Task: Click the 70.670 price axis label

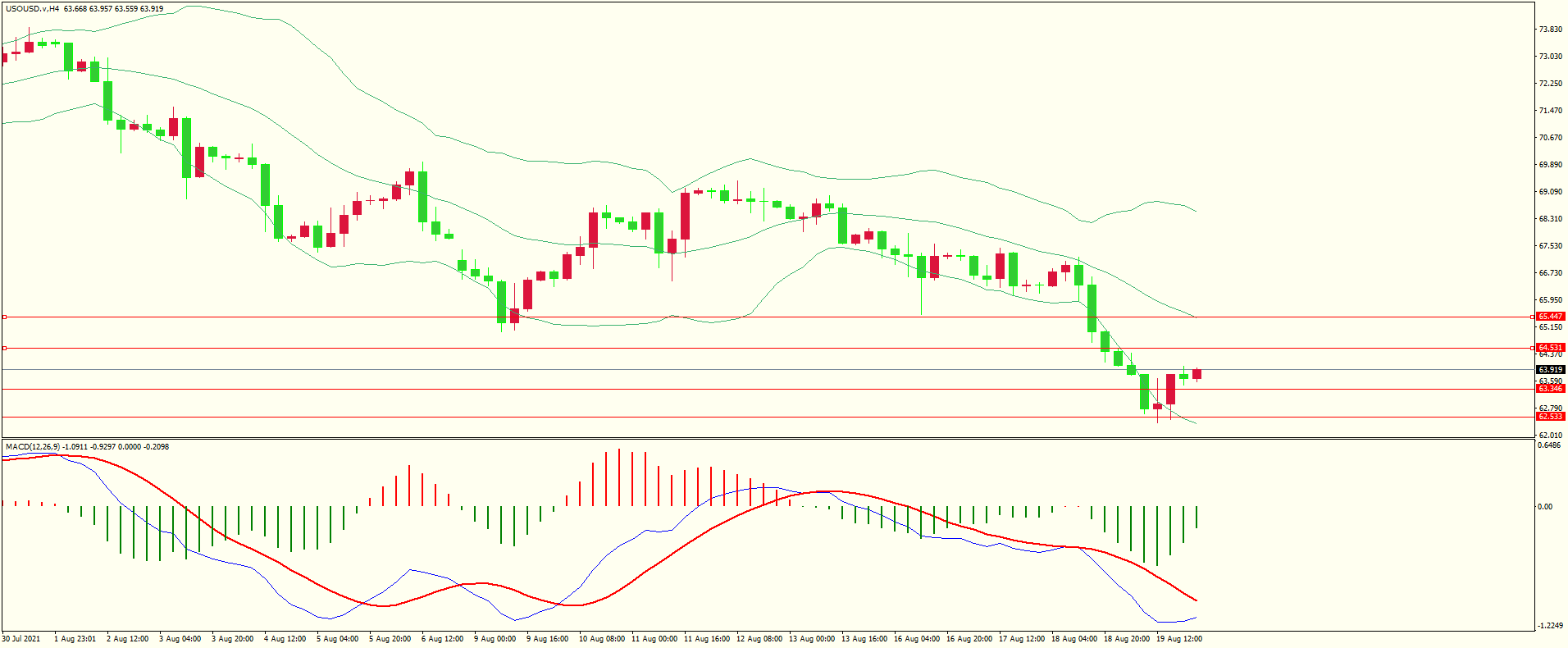Action: tap(1550, 138)
